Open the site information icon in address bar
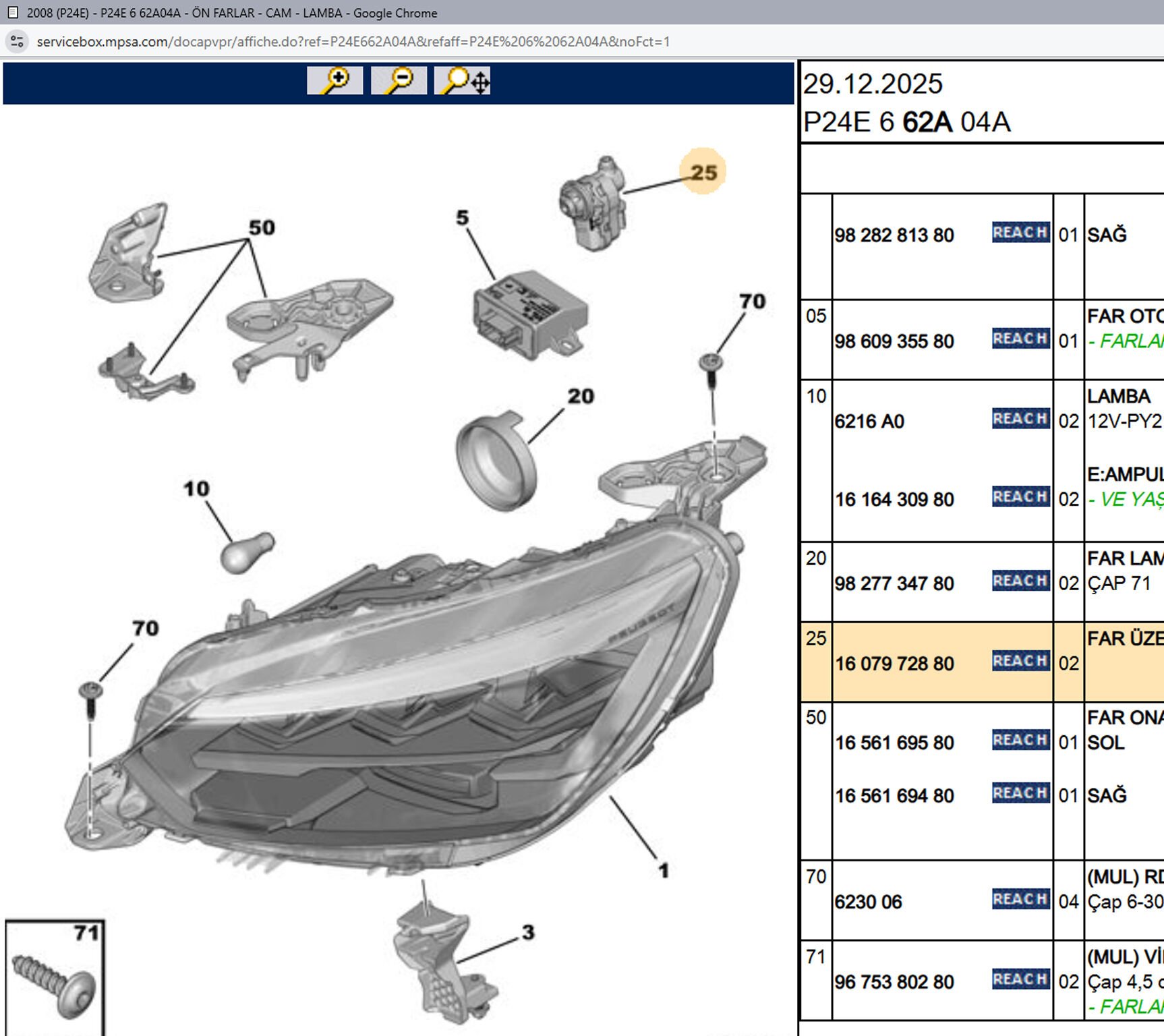Screen dimensions: 1164x1036 pos(17,42)
